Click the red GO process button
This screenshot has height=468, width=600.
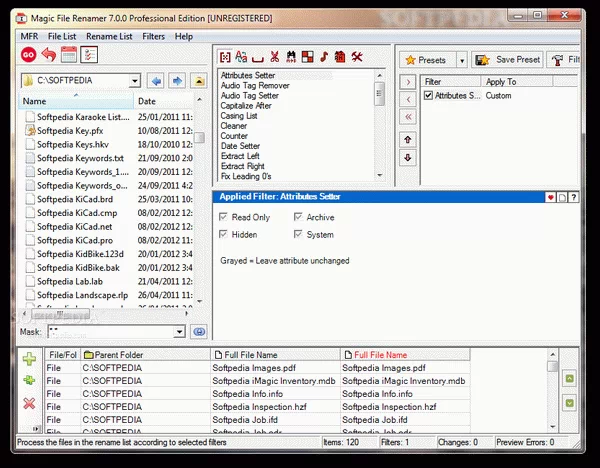[29, 55]
